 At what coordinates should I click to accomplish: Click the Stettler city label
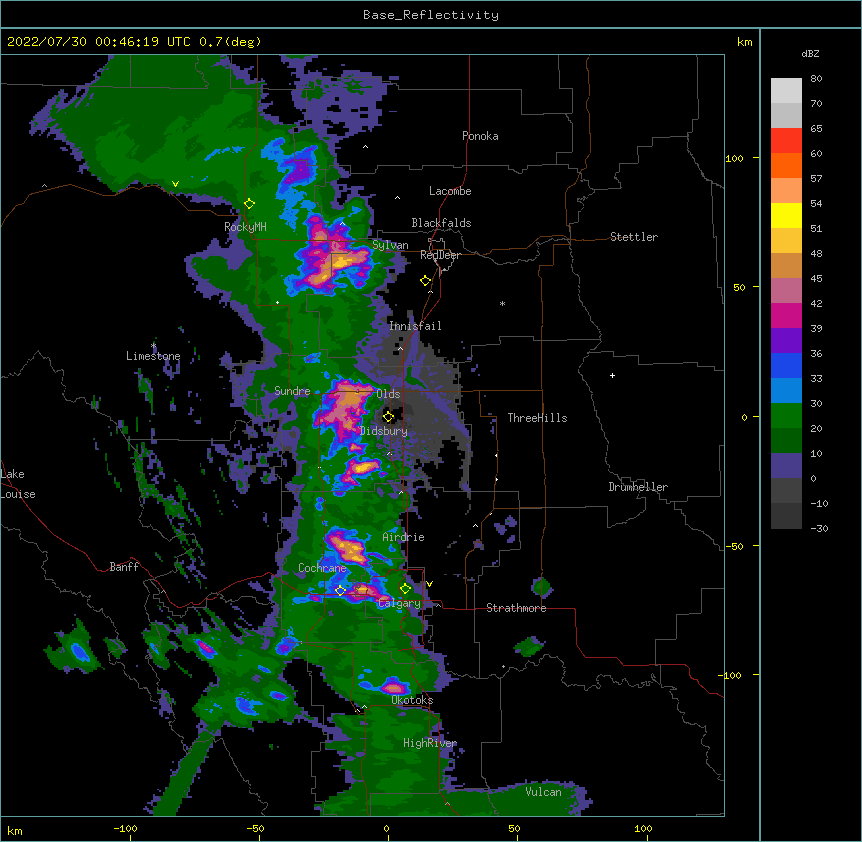tap(634, 237)
